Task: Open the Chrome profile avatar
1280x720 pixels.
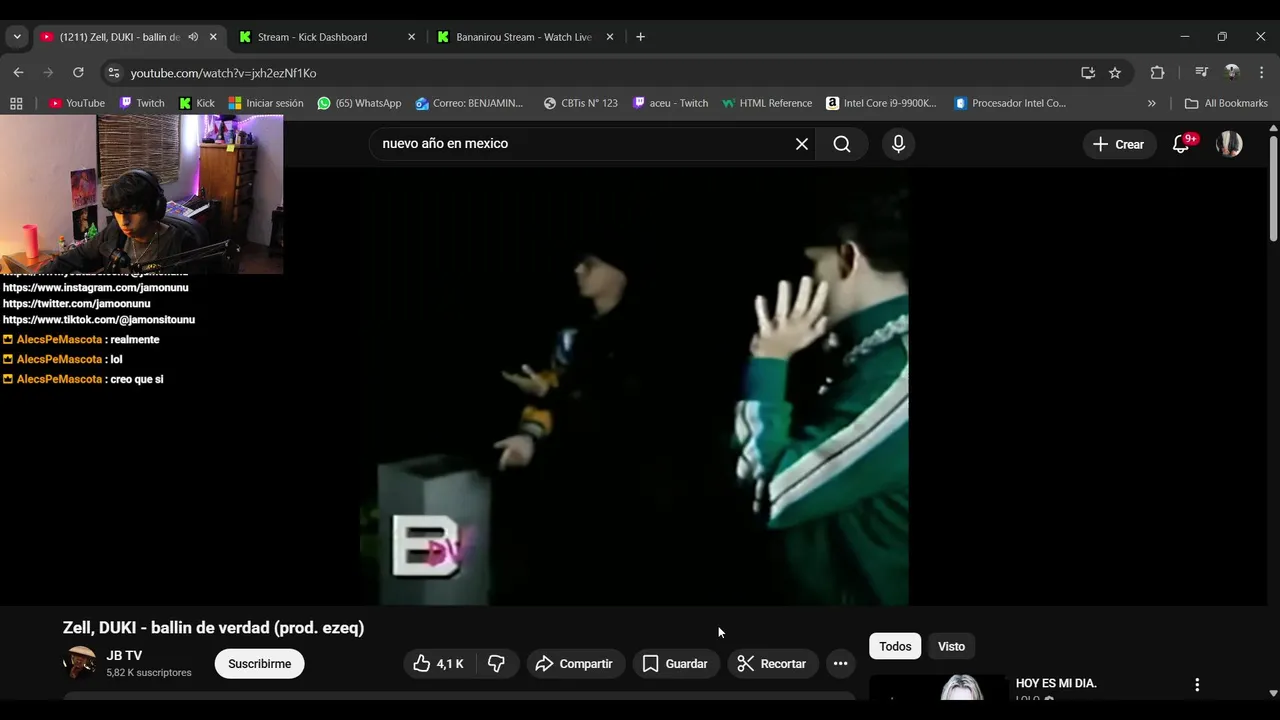Action: click(1232, 73)
